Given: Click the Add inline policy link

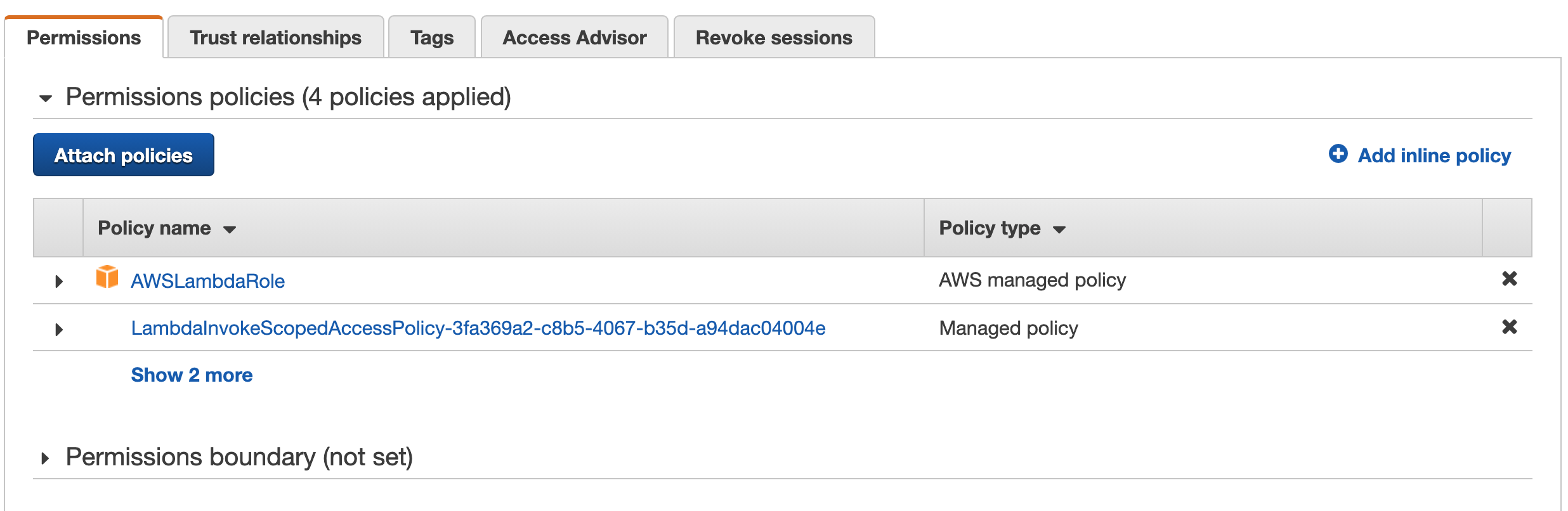Looking at the screenshot, I should [x=1434, y=155].
